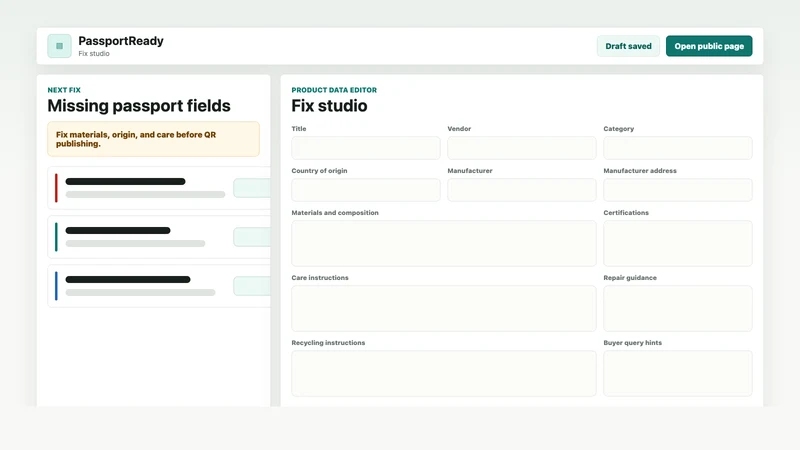Open the red-marked fix card
The height and width of the screenshot is (450, 800).
click(159, 188)
